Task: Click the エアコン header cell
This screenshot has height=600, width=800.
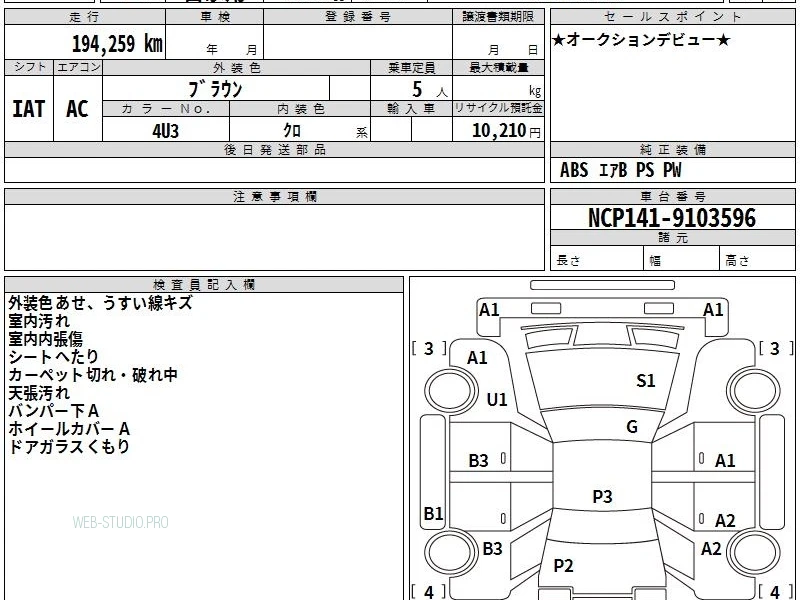Action: tap(78, 67)
